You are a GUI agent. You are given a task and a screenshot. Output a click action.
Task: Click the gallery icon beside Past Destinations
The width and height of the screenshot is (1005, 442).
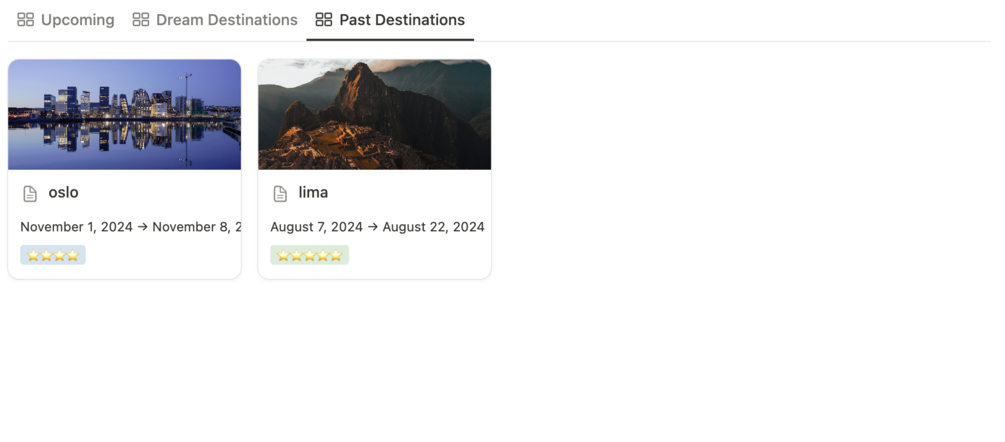point(323,20)
